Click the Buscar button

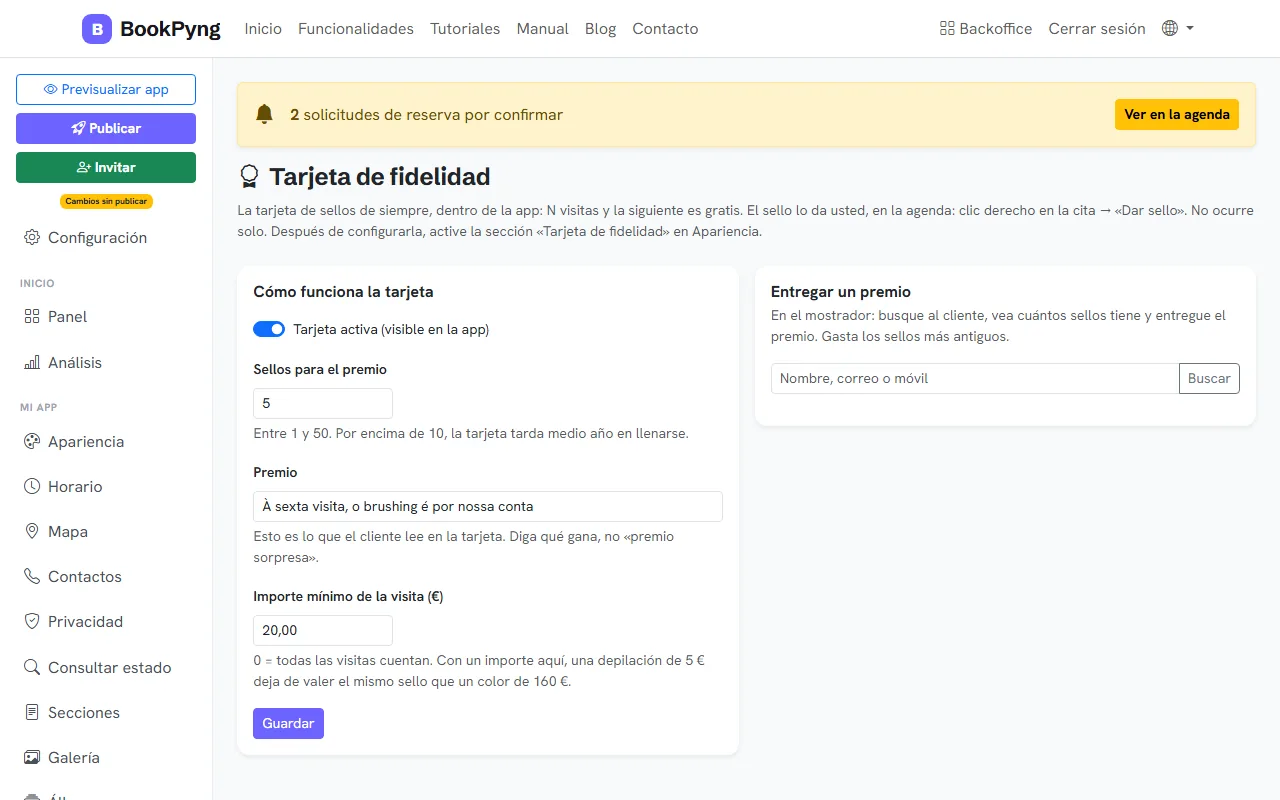1209,378
